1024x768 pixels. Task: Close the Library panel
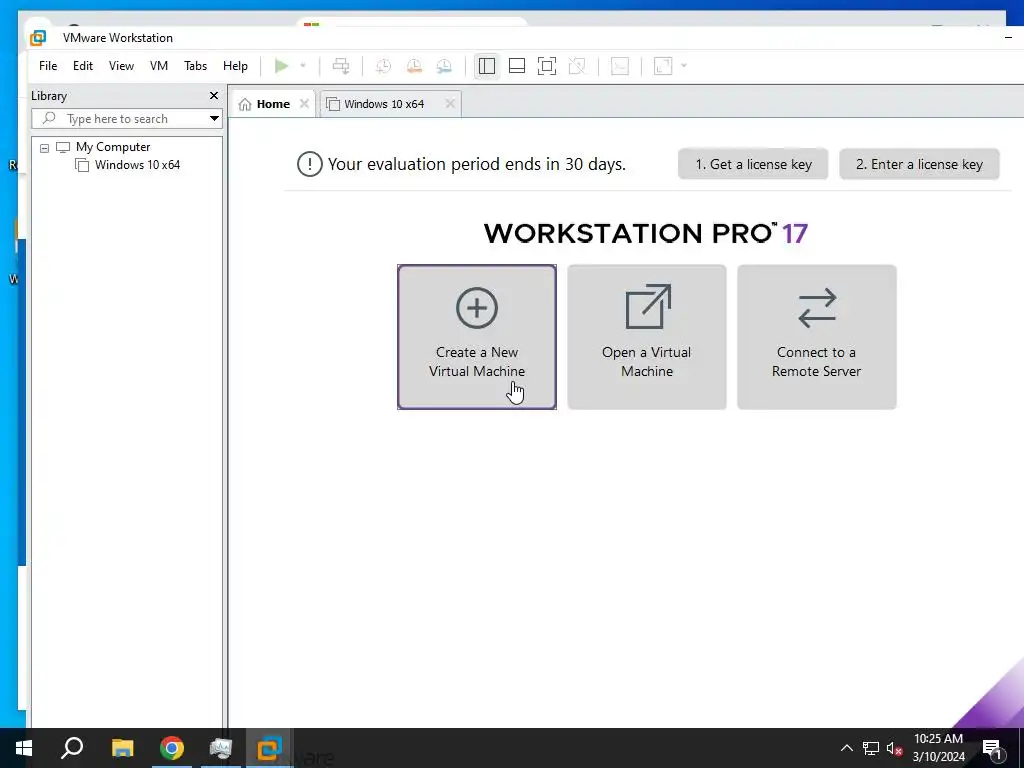[x=214, y=96]
